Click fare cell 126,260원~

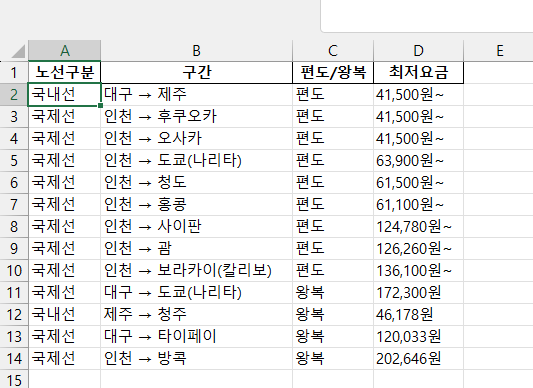(x=418, y=249)
